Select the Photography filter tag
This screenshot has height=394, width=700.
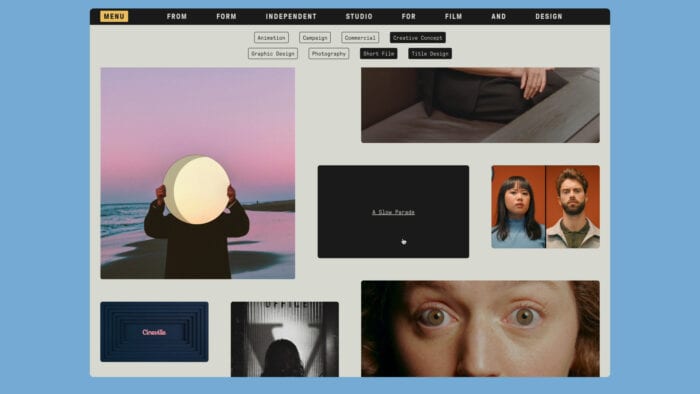[x=329, y=54]
